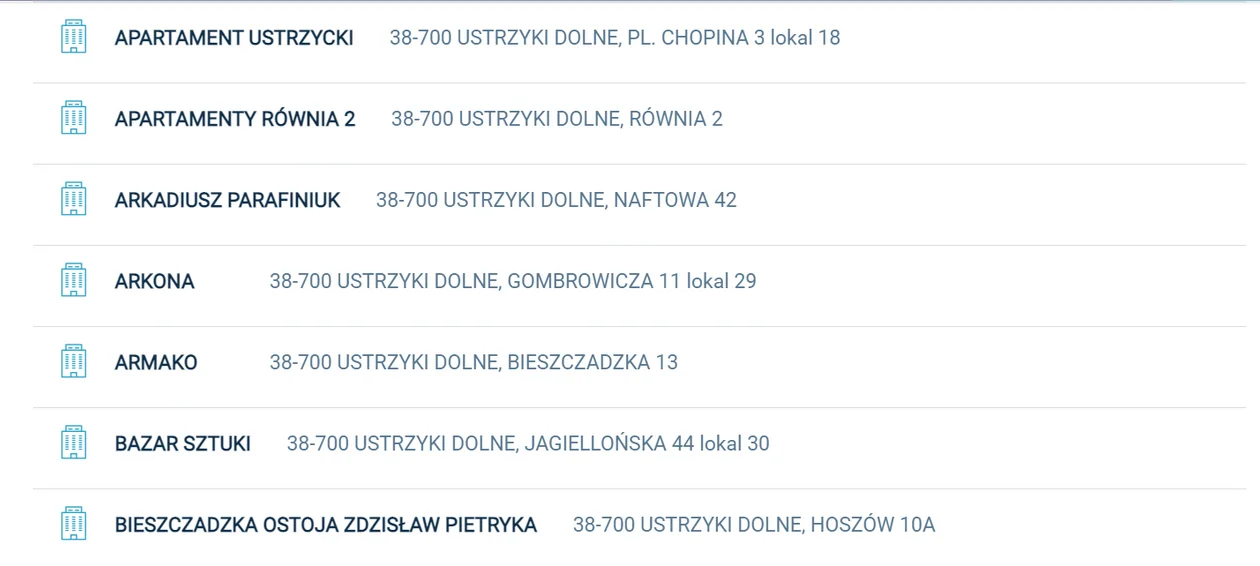
Task: Open BIESZCZADZKA OSTOJA ZDZISŁAW PIETRYKA listing
Action: (x=326, y=524)
